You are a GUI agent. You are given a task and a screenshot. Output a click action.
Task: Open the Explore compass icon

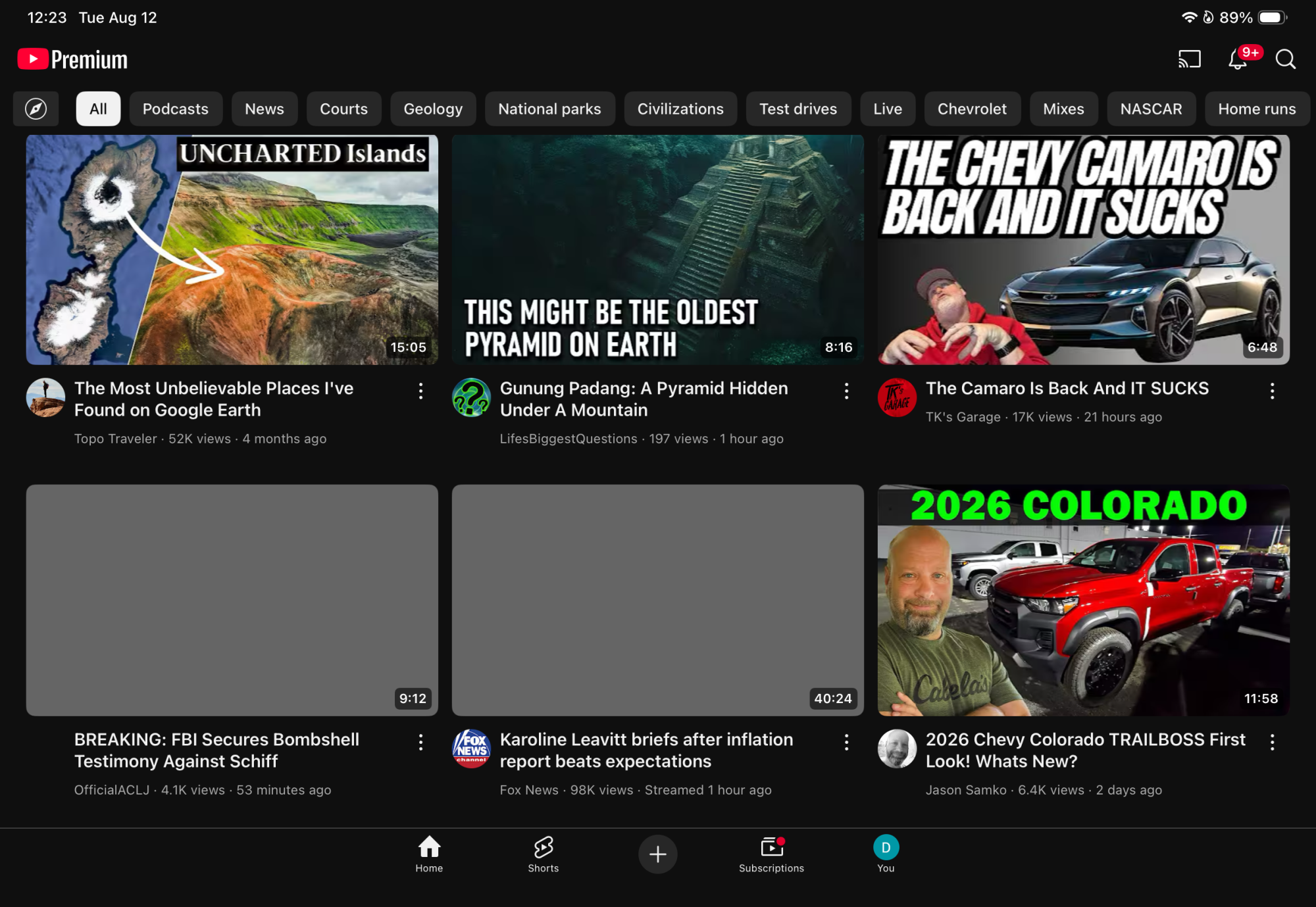pyautogui.click(x=36, y=109)
